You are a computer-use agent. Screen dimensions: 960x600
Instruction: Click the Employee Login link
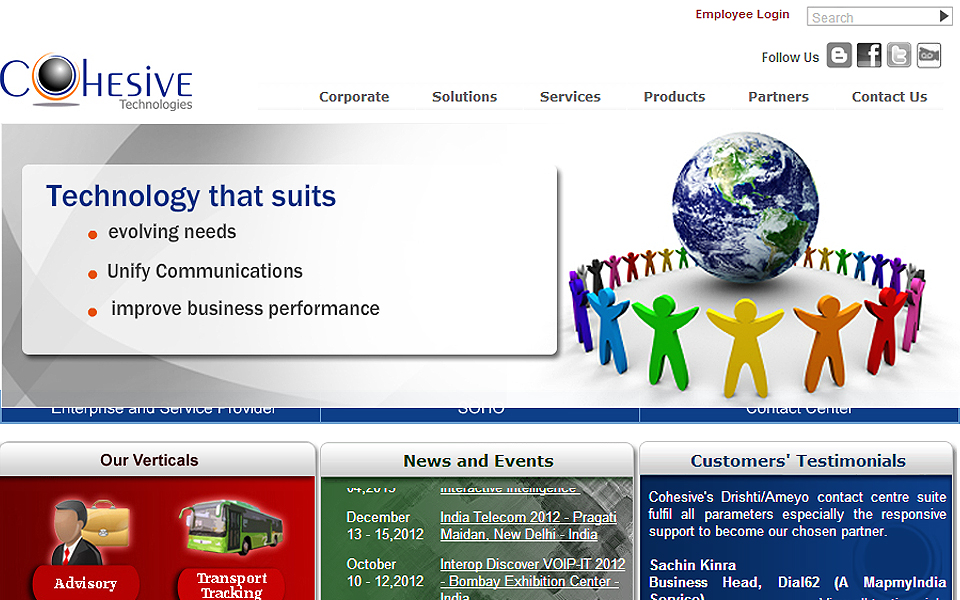[742, 15]
